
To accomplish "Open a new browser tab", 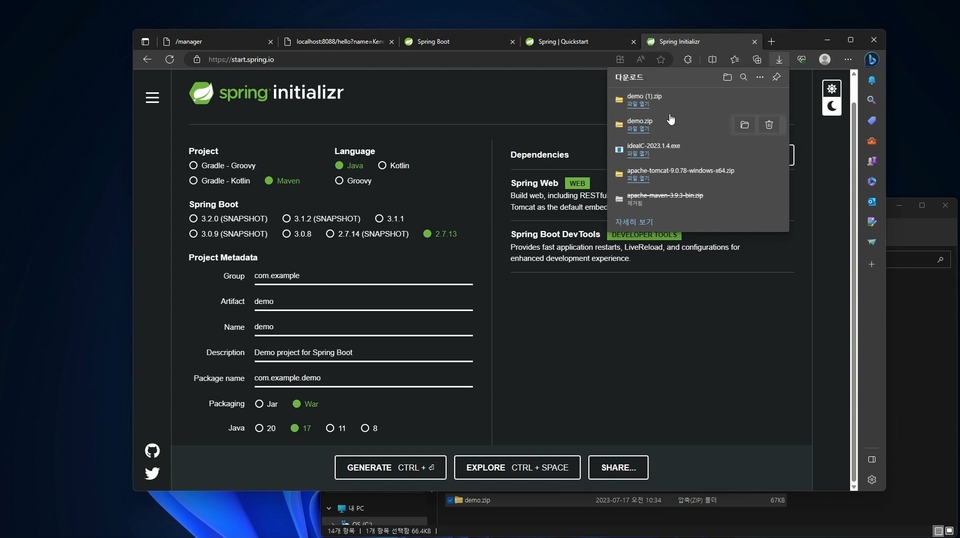I will [771, 42].
